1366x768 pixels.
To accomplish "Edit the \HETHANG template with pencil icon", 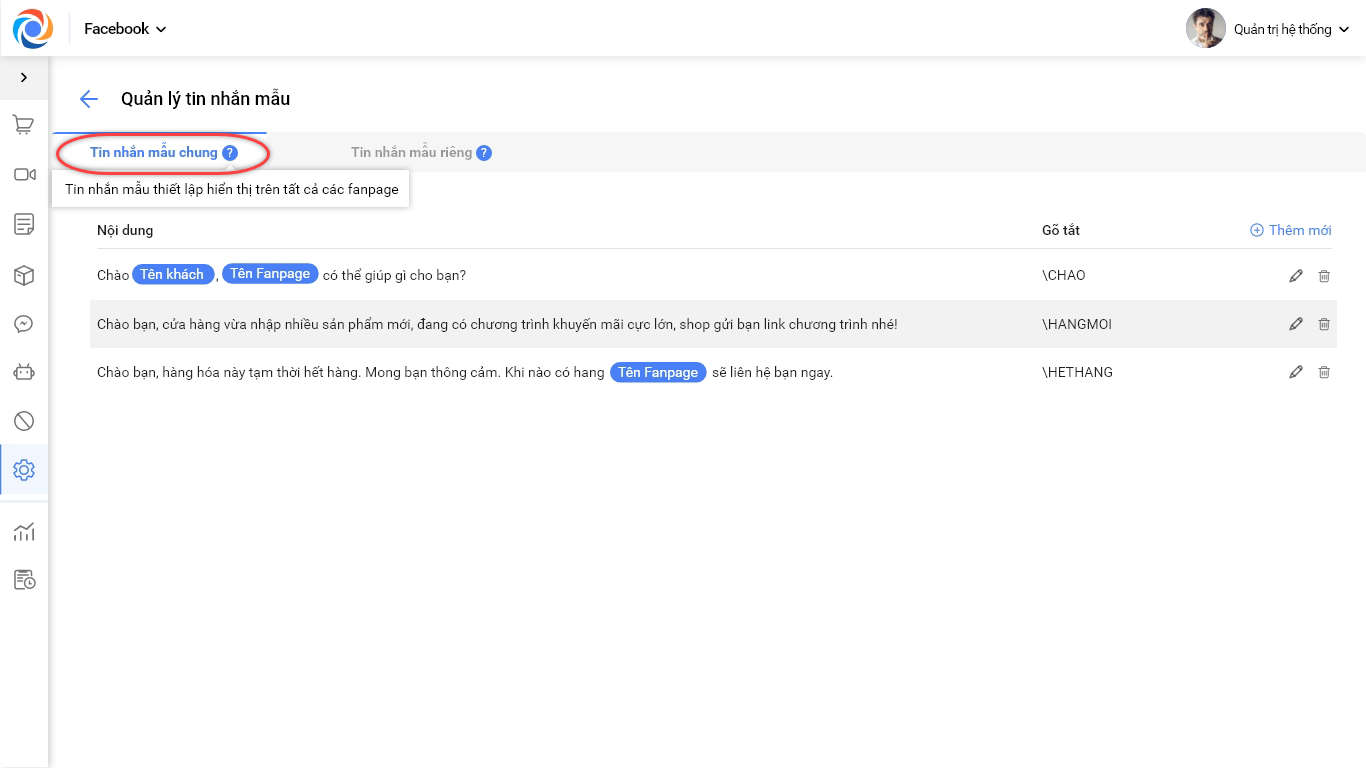I will [1296, 372].
